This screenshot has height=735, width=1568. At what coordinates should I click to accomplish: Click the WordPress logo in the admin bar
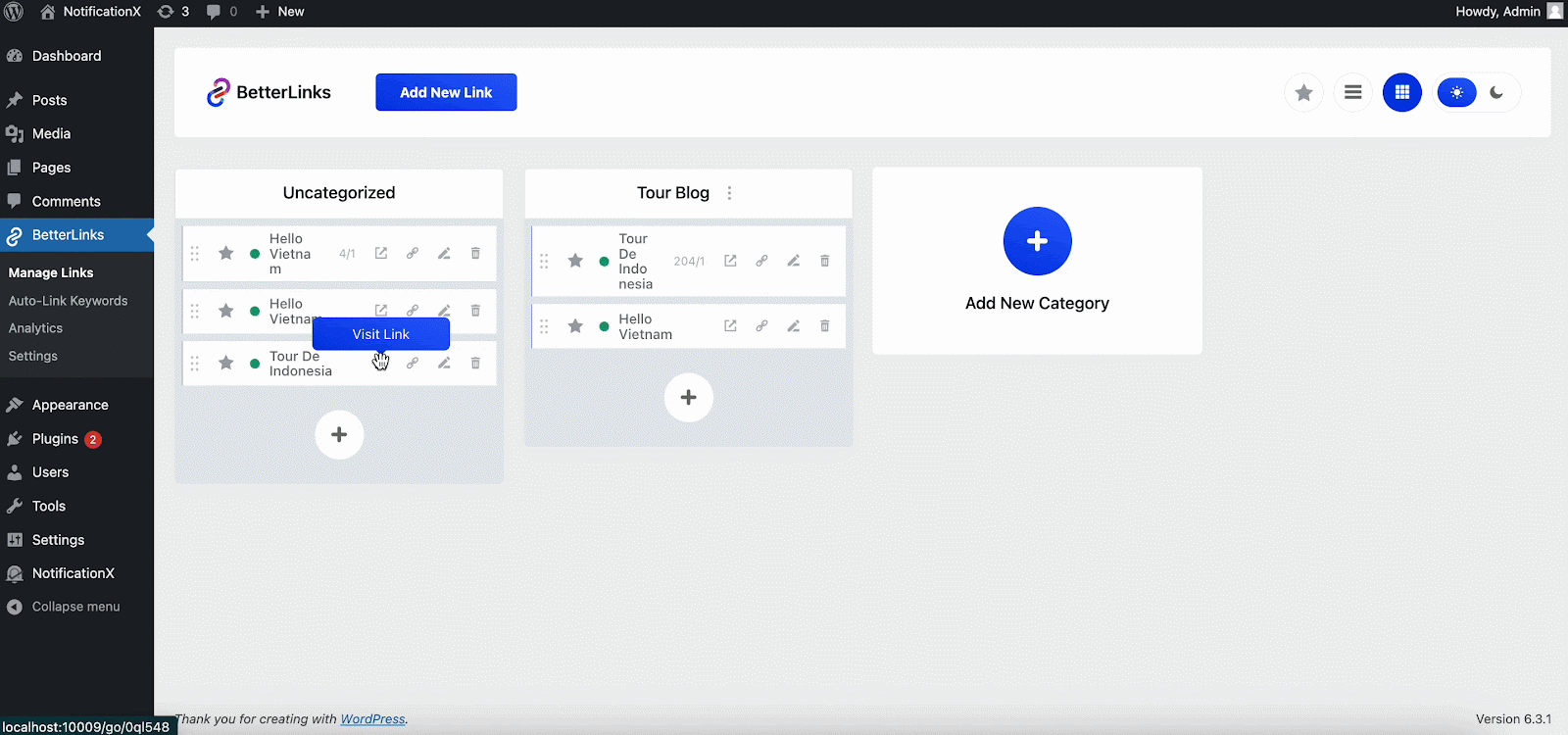pos(14,12)
